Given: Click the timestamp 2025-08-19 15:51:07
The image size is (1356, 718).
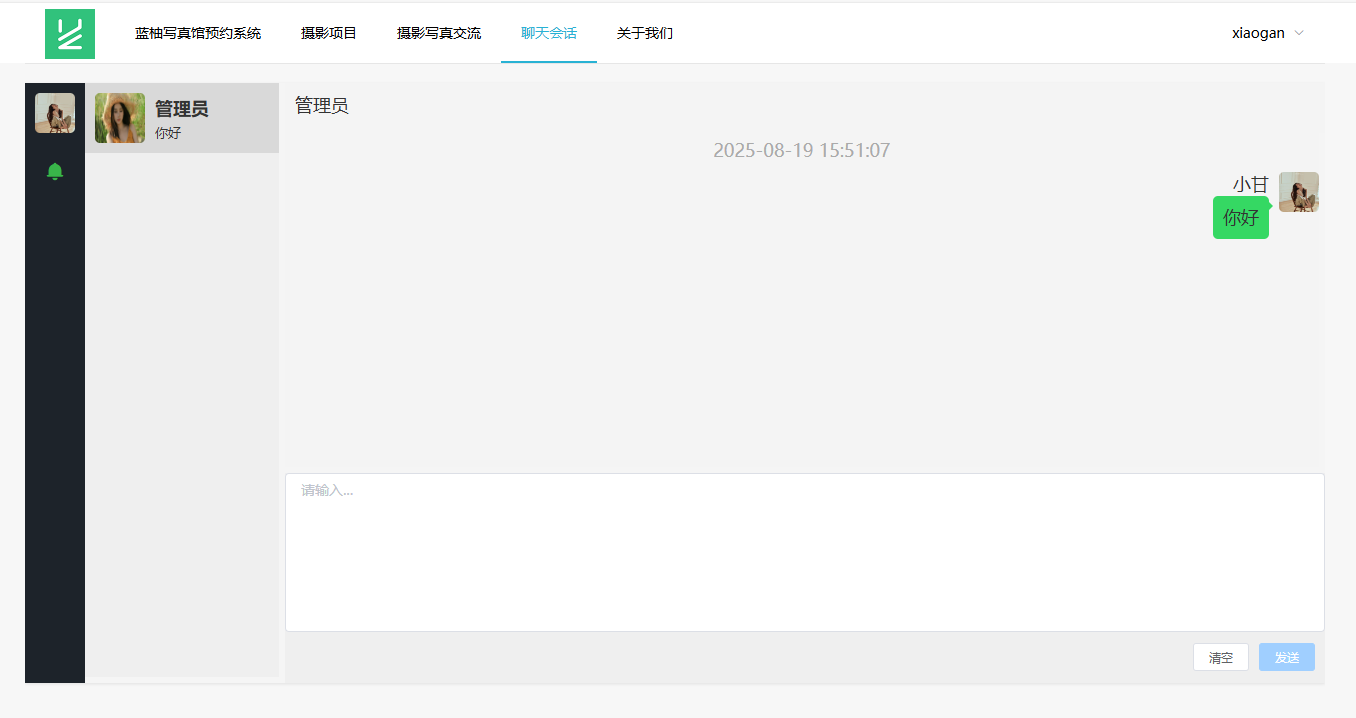Looking at the screenshot, I should point(802,151).
